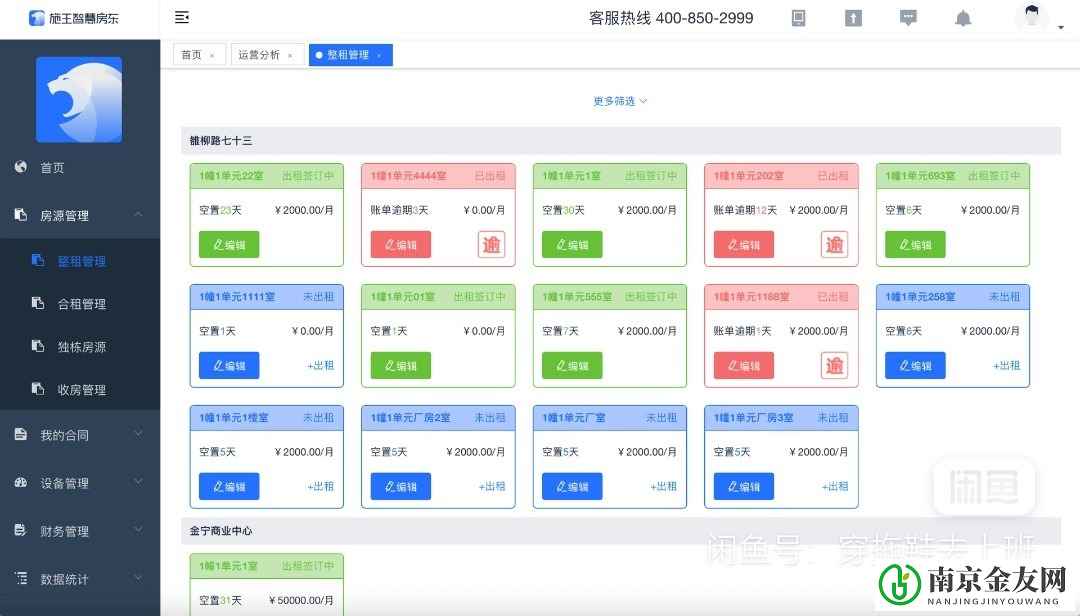Click the lion logo image in sidebar
The height and width of the screenshot is (616, 1080).
pos(79,99)
